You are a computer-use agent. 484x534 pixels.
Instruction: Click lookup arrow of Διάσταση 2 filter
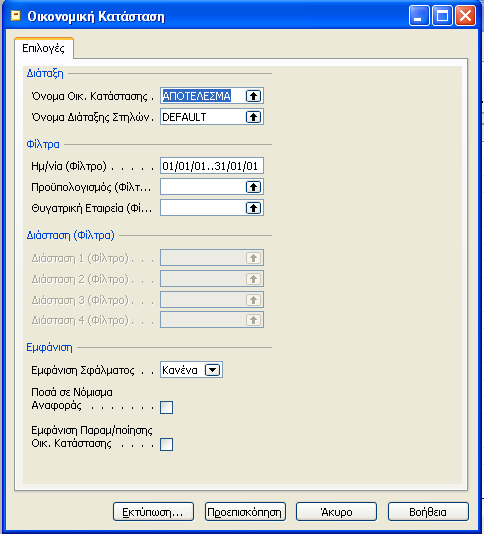pyautogui.click(x=253, y=279)
